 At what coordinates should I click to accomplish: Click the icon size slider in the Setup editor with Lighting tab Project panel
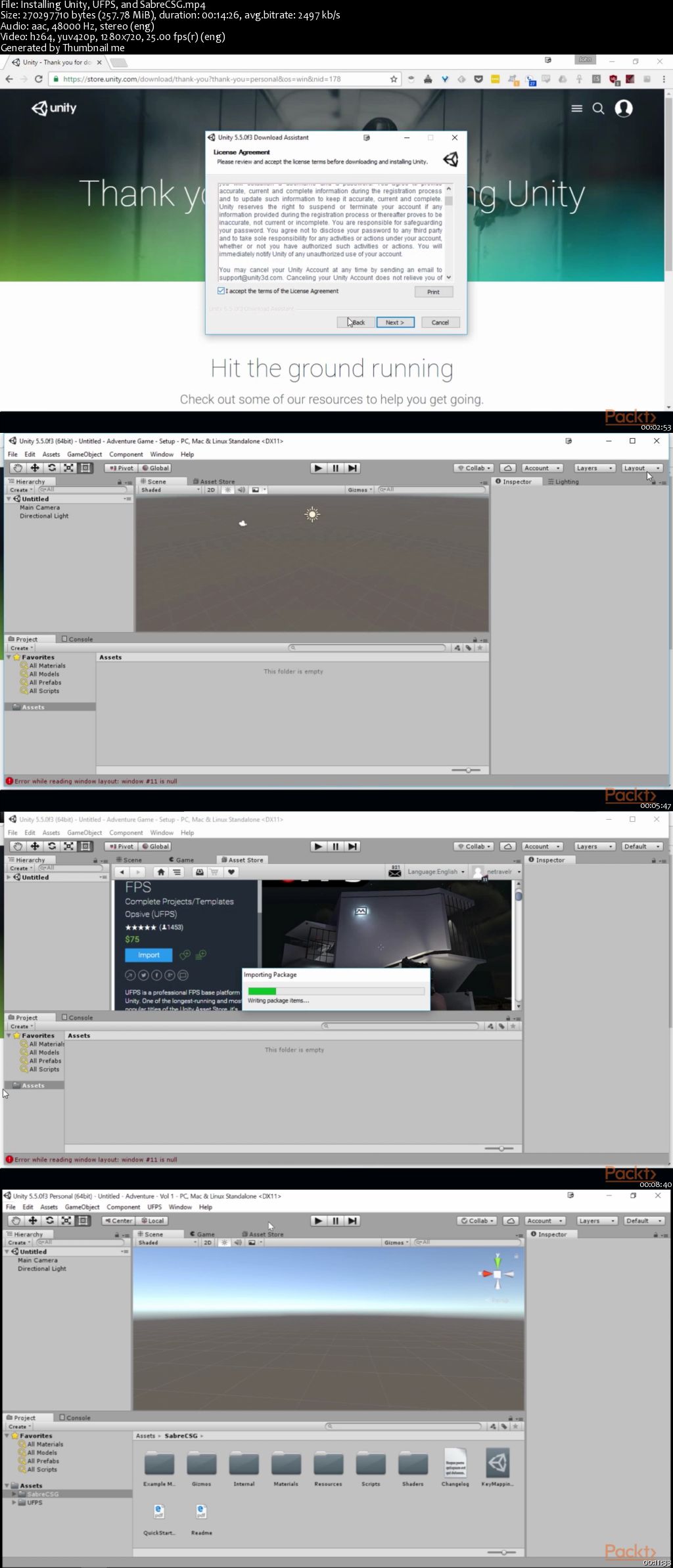tap(468, 770)
